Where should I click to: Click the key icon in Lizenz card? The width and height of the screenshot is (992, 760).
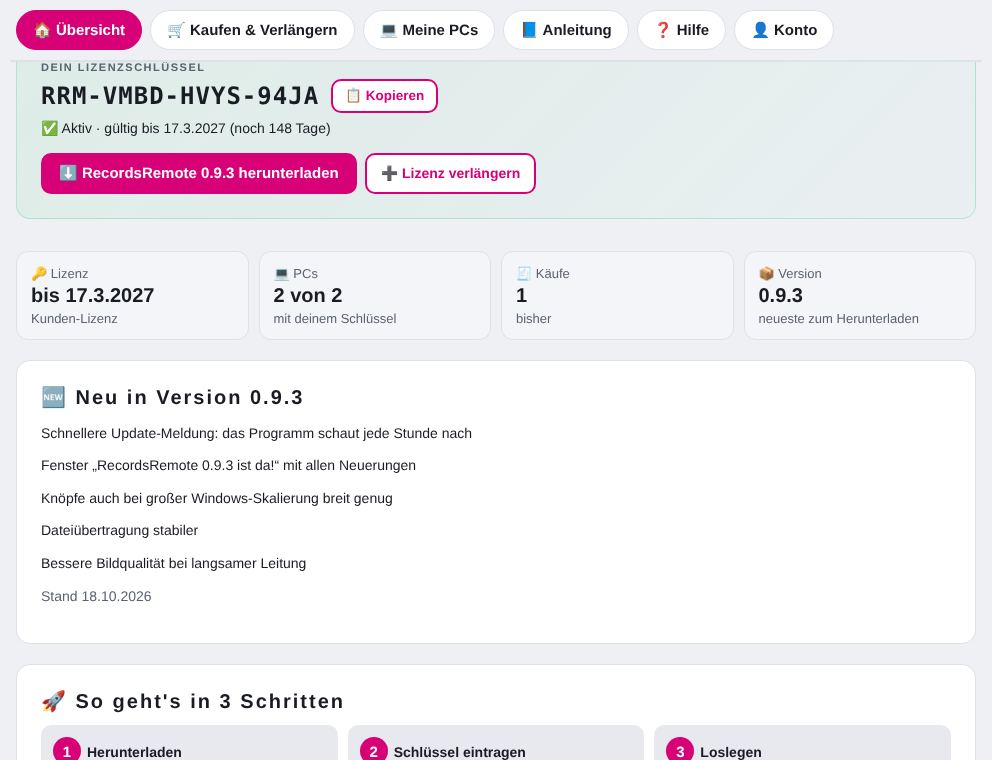point(39,273)
